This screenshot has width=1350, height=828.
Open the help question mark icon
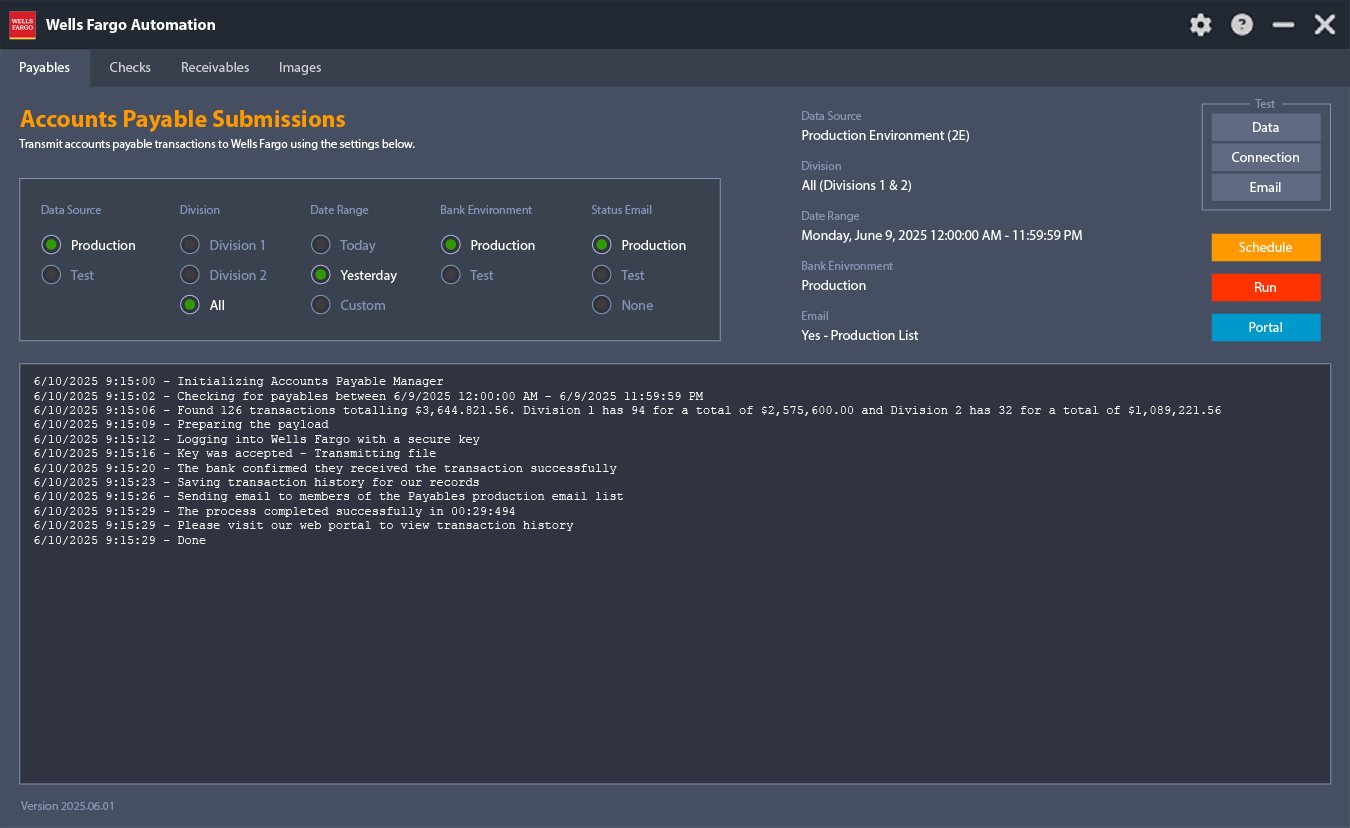coord(1242,25)
